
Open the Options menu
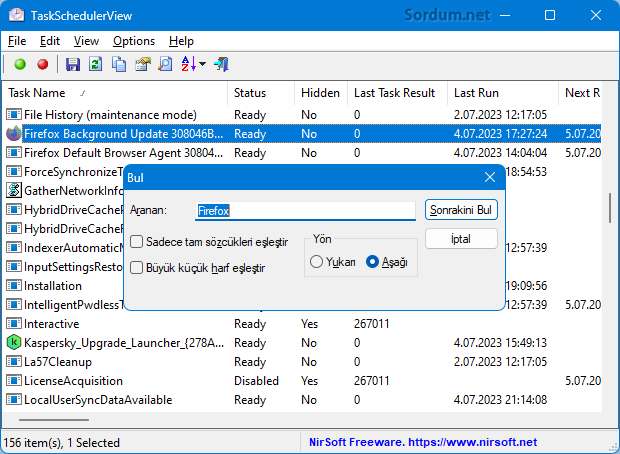[x=134, y=41]
